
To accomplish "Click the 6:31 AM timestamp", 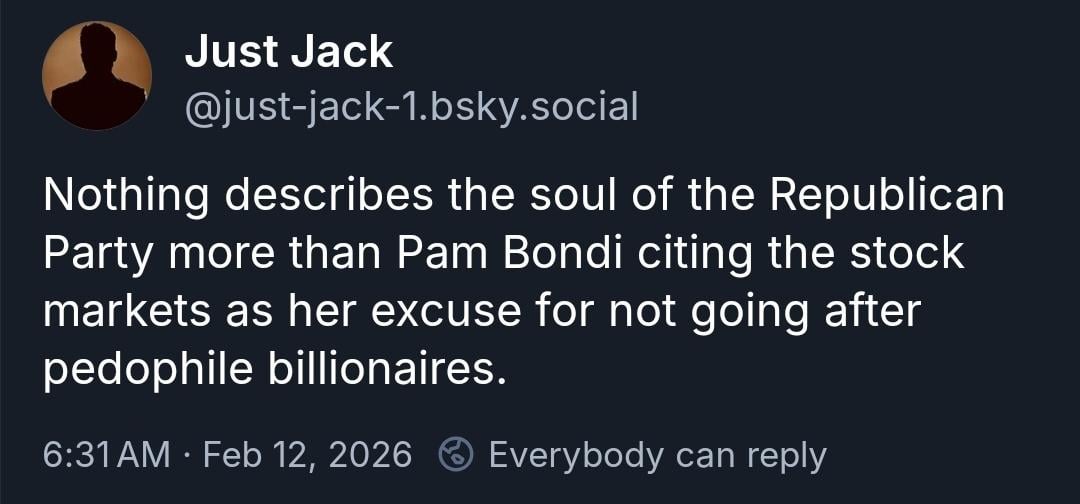I will pos(107,456).
